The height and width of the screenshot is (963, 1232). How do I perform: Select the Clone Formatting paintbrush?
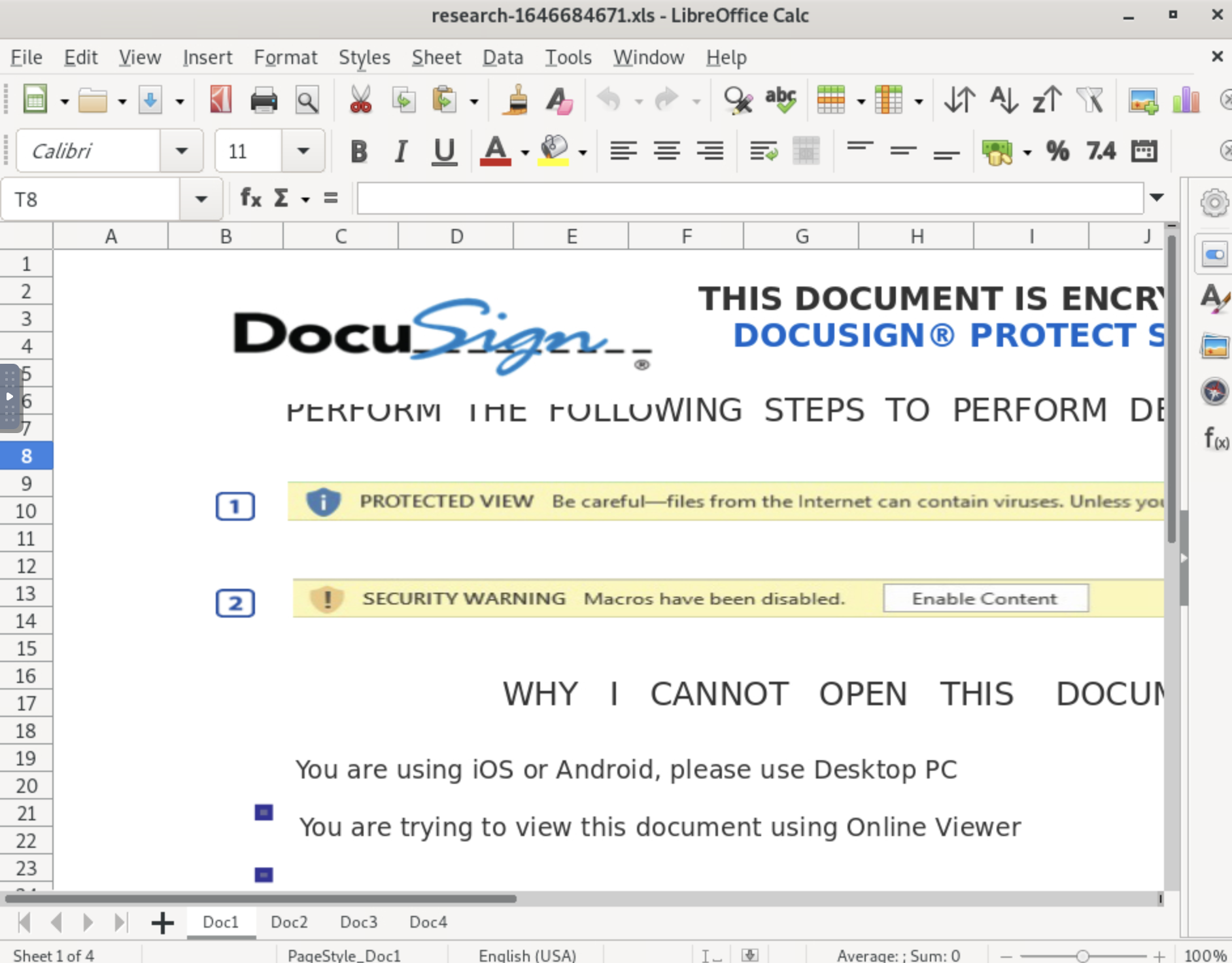516,101
